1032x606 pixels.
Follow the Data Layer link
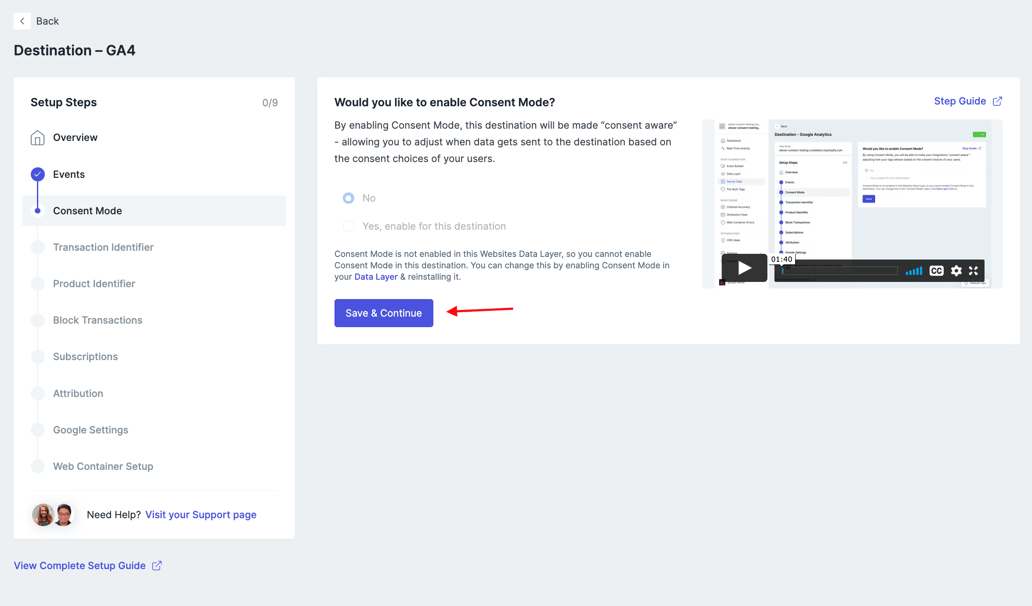[x=376, y=277]
